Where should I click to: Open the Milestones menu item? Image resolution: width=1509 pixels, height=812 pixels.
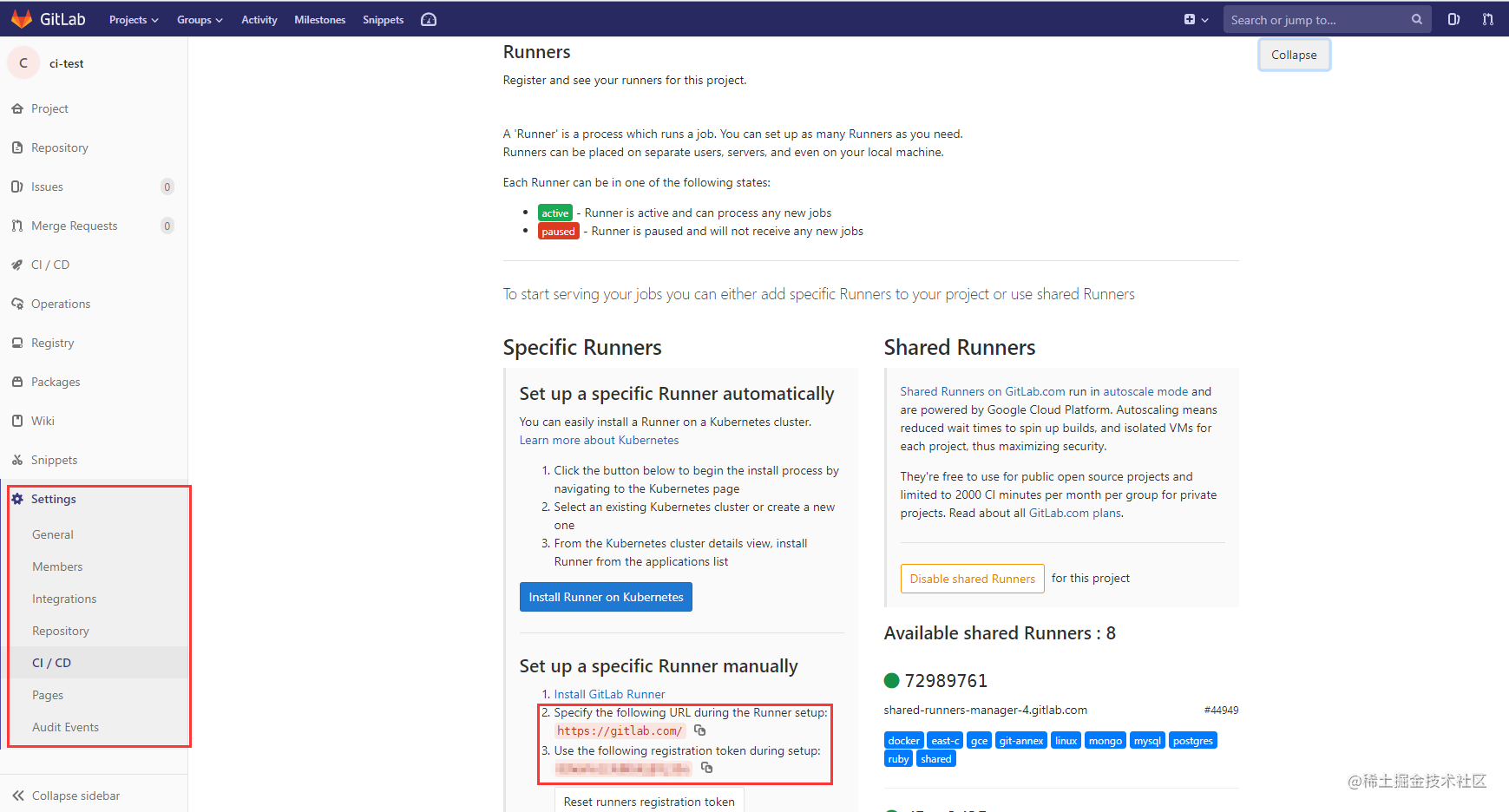pyautogui.click(x=319, y=19)
